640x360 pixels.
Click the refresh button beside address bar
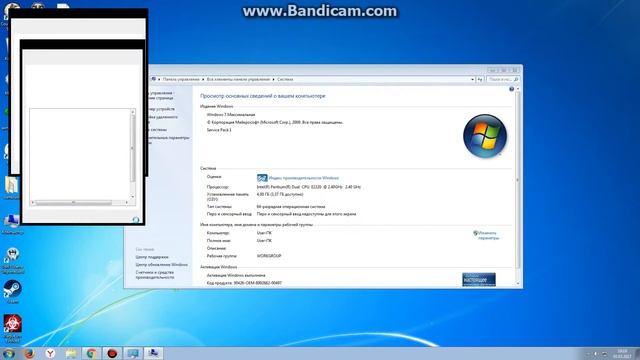(x=480, y=79)
